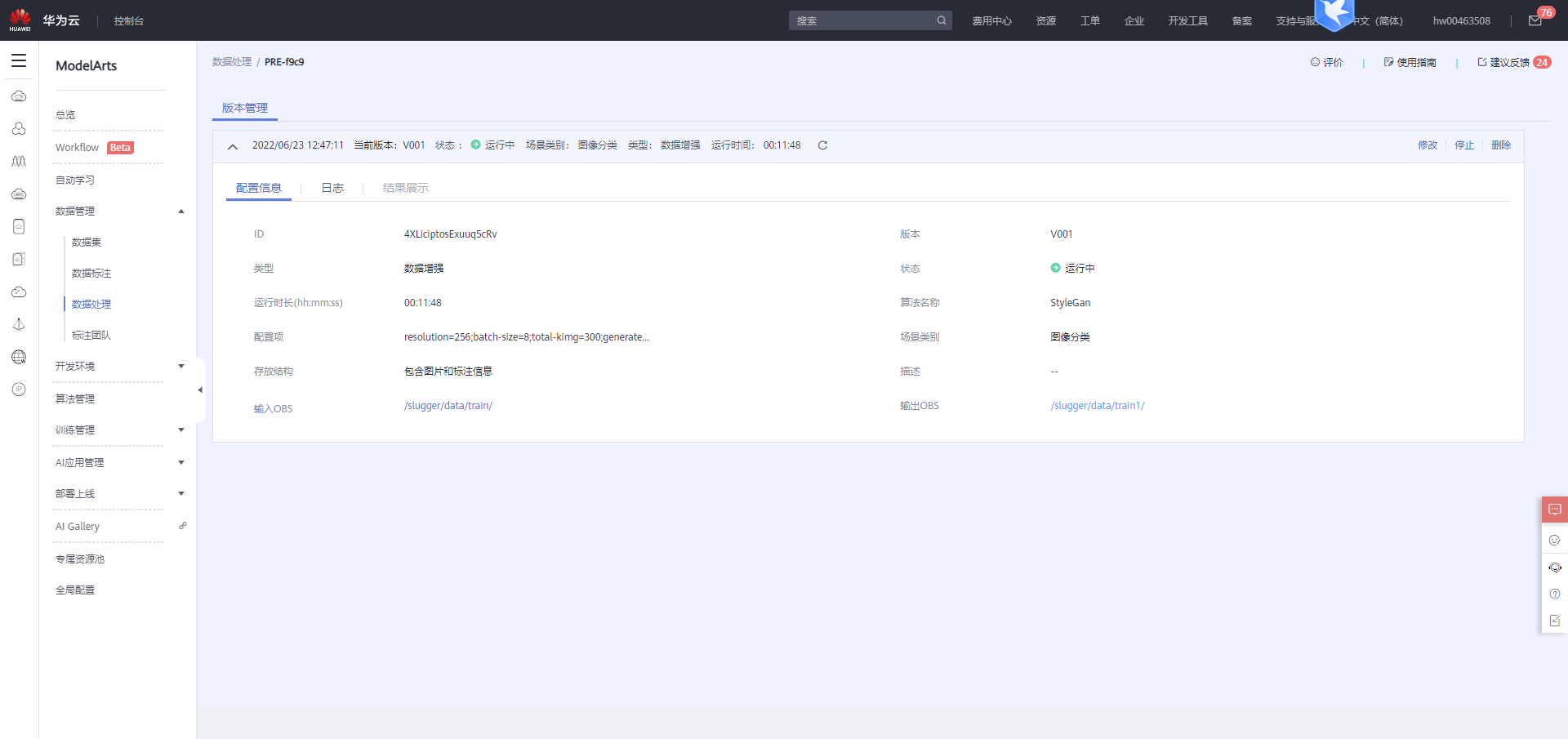Open 数据集 in sidebar

click(87, 243)
